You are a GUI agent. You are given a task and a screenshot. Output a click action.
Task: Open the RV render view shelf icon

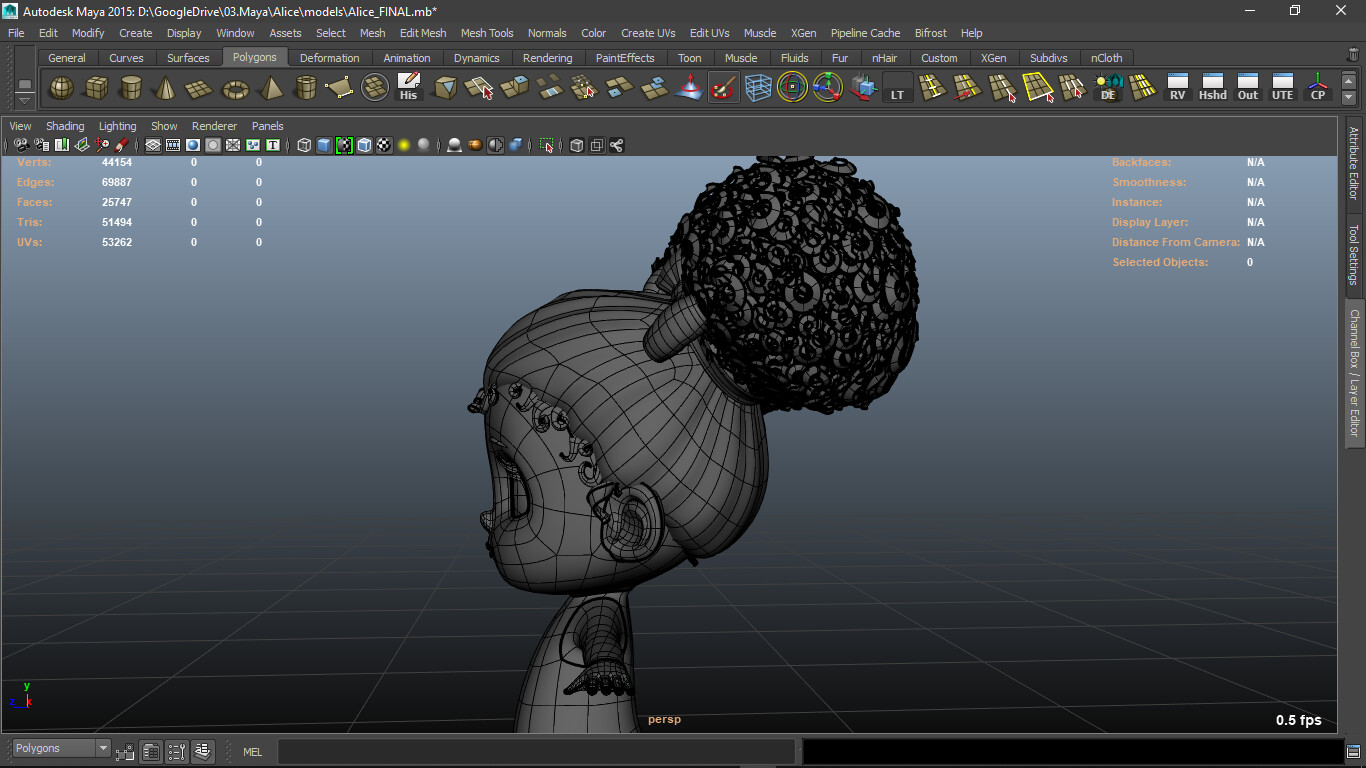pos(1178,89)
